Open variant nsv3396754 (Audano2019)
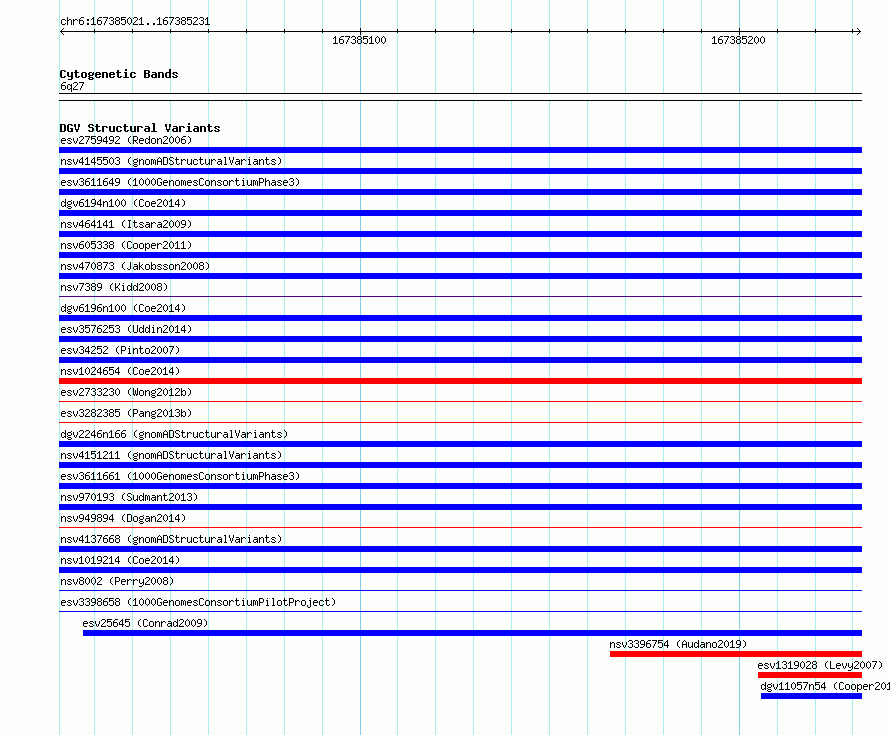Viewport: 890px width, 735px height. tap(678, 644)
